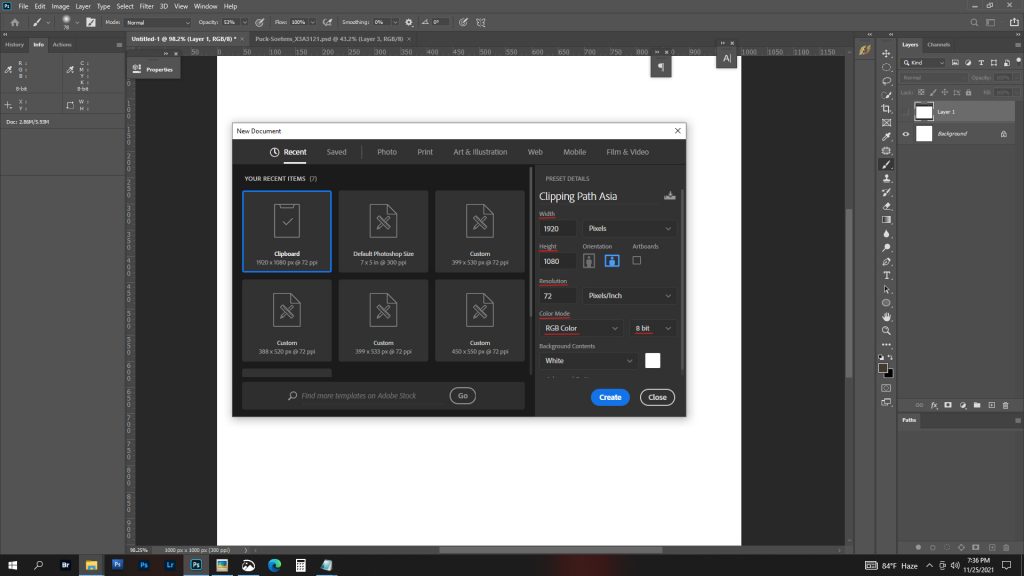Toggle airbrush build-up effect
1024x576 pixels.
pos(327,22)
